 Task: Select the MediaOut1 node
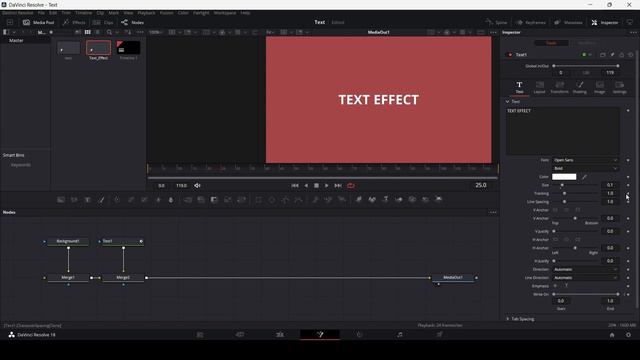(x=453, y=278)
